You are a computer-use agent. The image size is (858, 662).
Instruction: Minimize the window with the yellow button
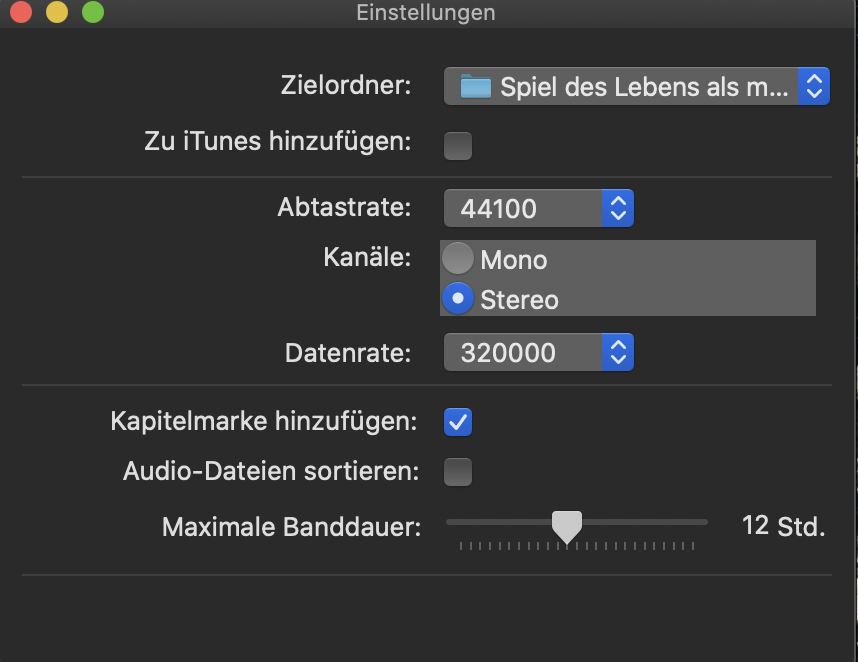[x=57, y=13]
